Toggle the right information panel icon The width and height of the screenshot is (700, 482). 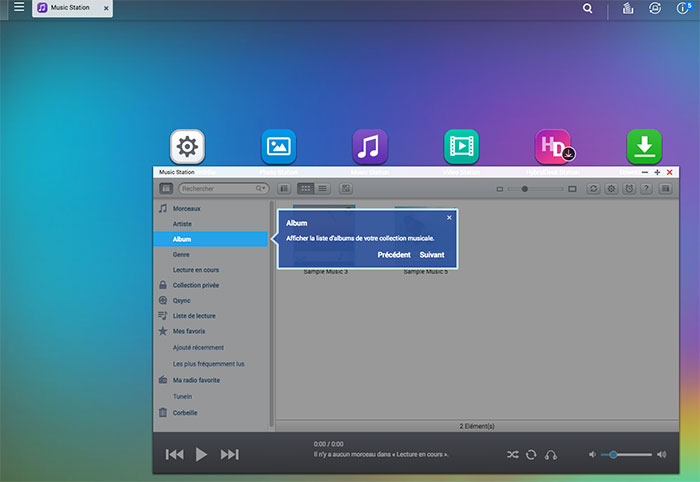point(665,189)
